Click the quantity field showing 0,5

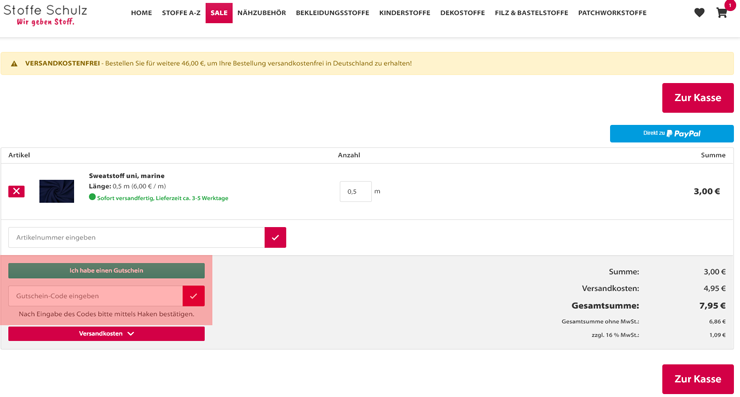(x=355, y=192)
